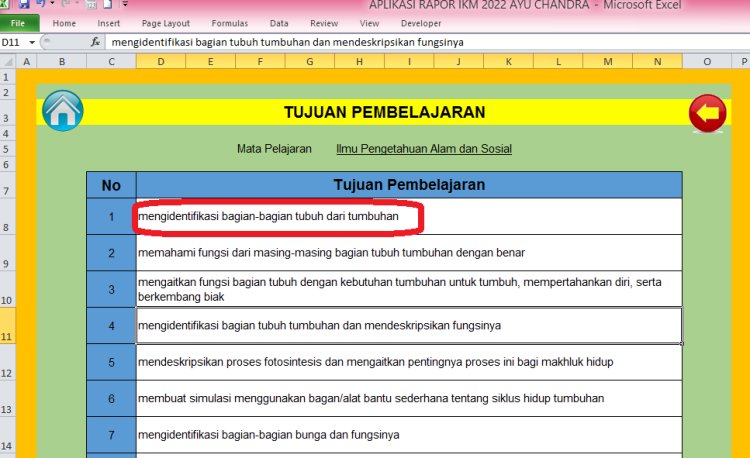Select row header 11

[8, 337]
